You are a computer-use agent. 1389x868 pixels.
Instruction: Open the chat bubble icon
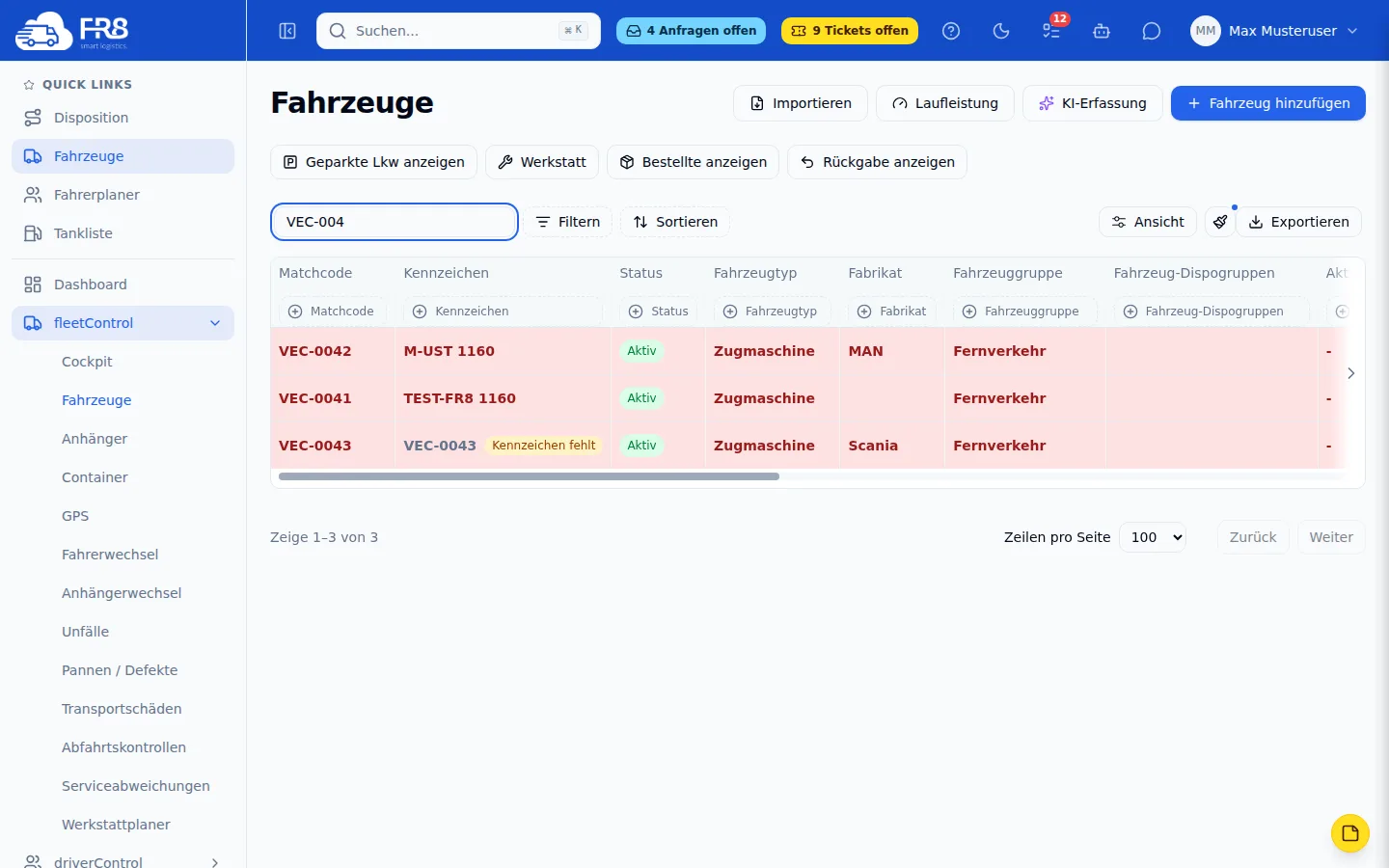point(1152,31)
